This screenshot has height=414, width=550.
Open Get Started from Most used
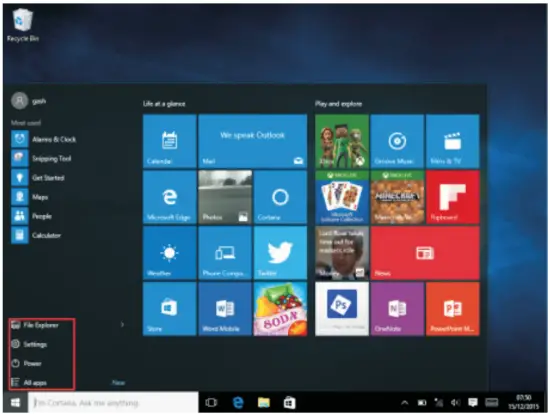[38, 178]
